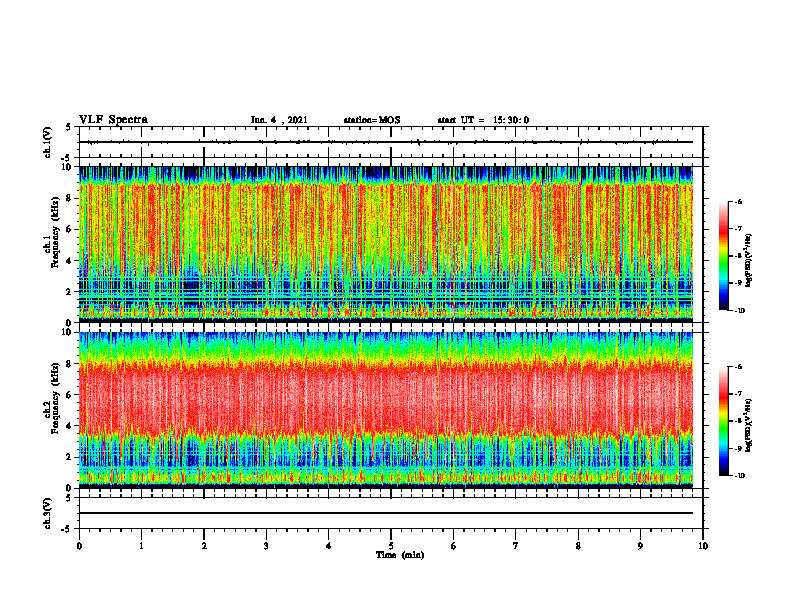Click the 4 kHz tick of ch.2 frequency axis

tap(70, 426)
